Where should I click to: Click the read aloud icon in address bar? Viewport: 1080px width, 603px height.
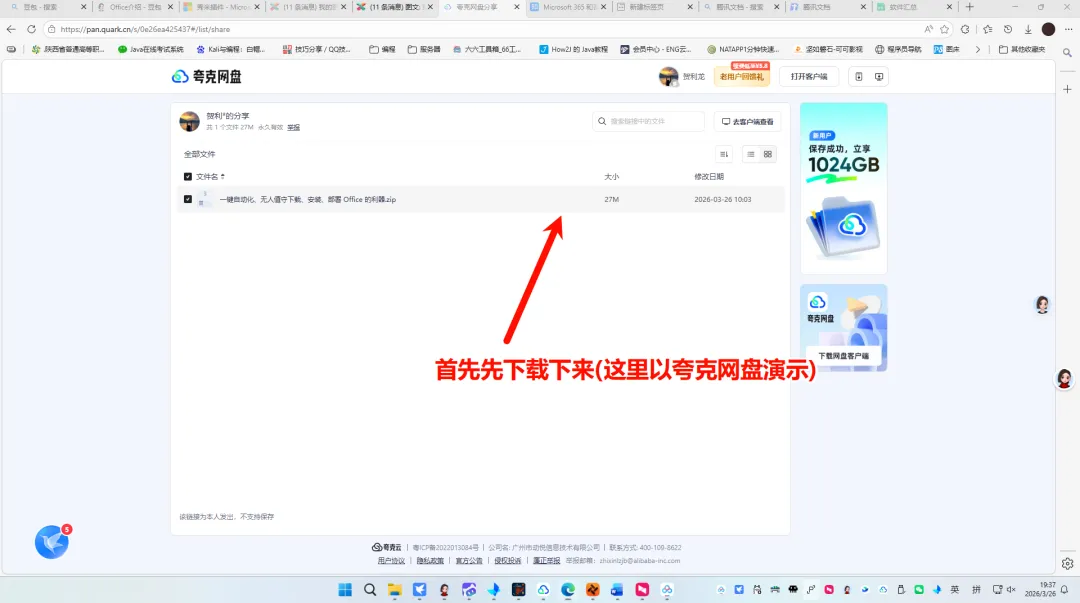click(928, 29)
